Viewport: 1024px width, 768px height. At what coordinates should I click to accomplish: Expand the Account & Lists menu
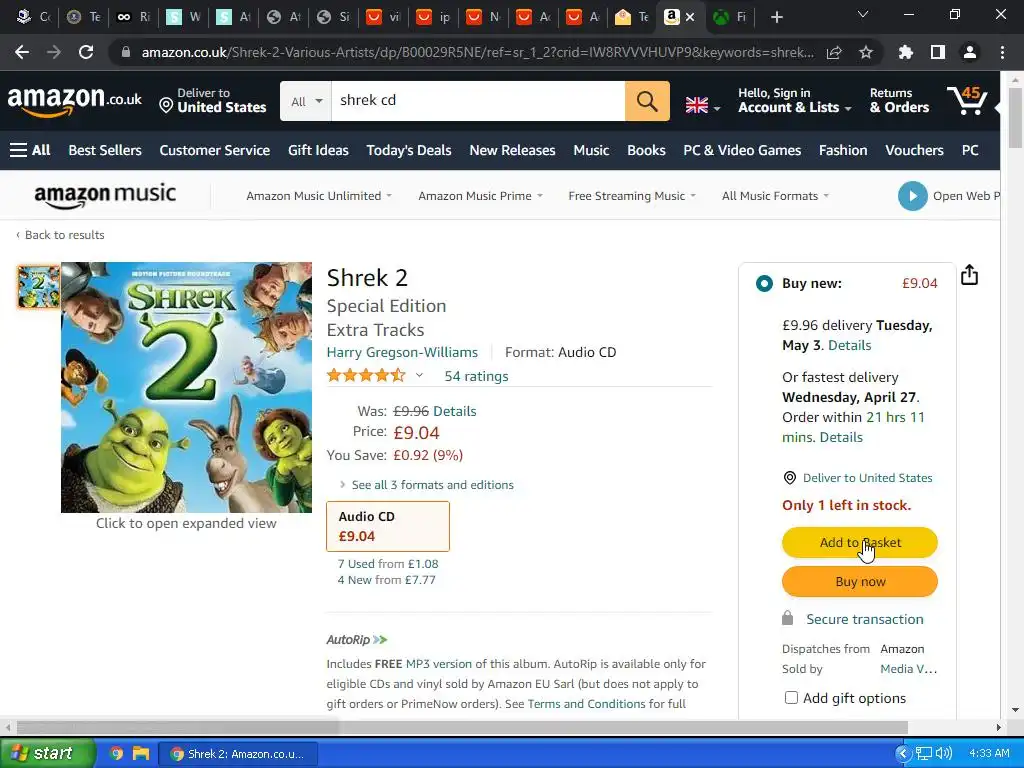coord(795,101)
